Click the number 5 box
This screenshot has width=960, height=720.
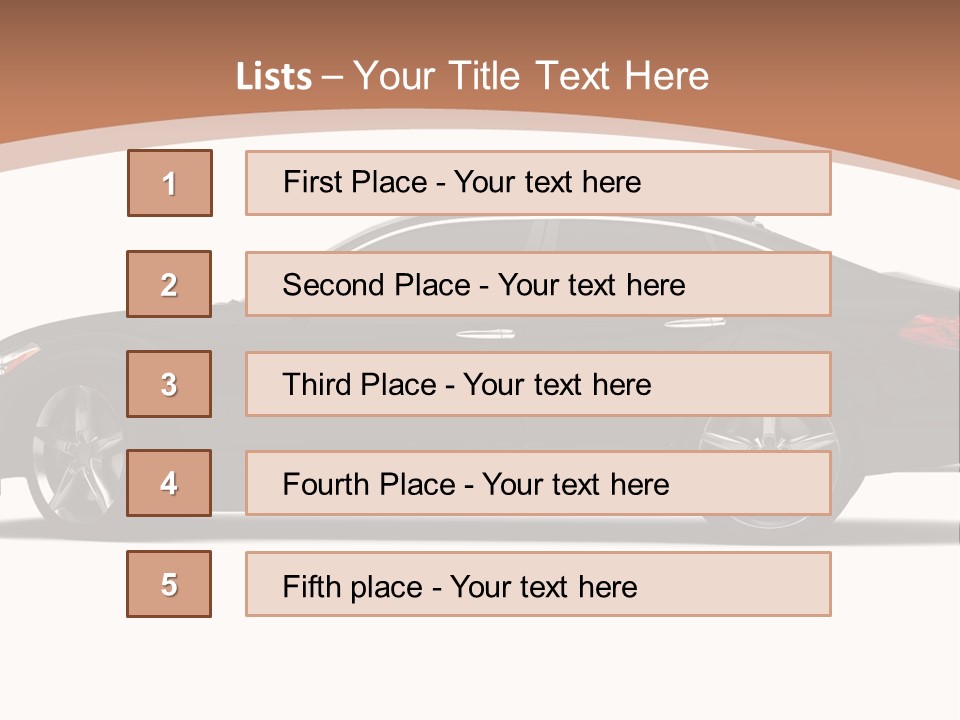point(169,584)
